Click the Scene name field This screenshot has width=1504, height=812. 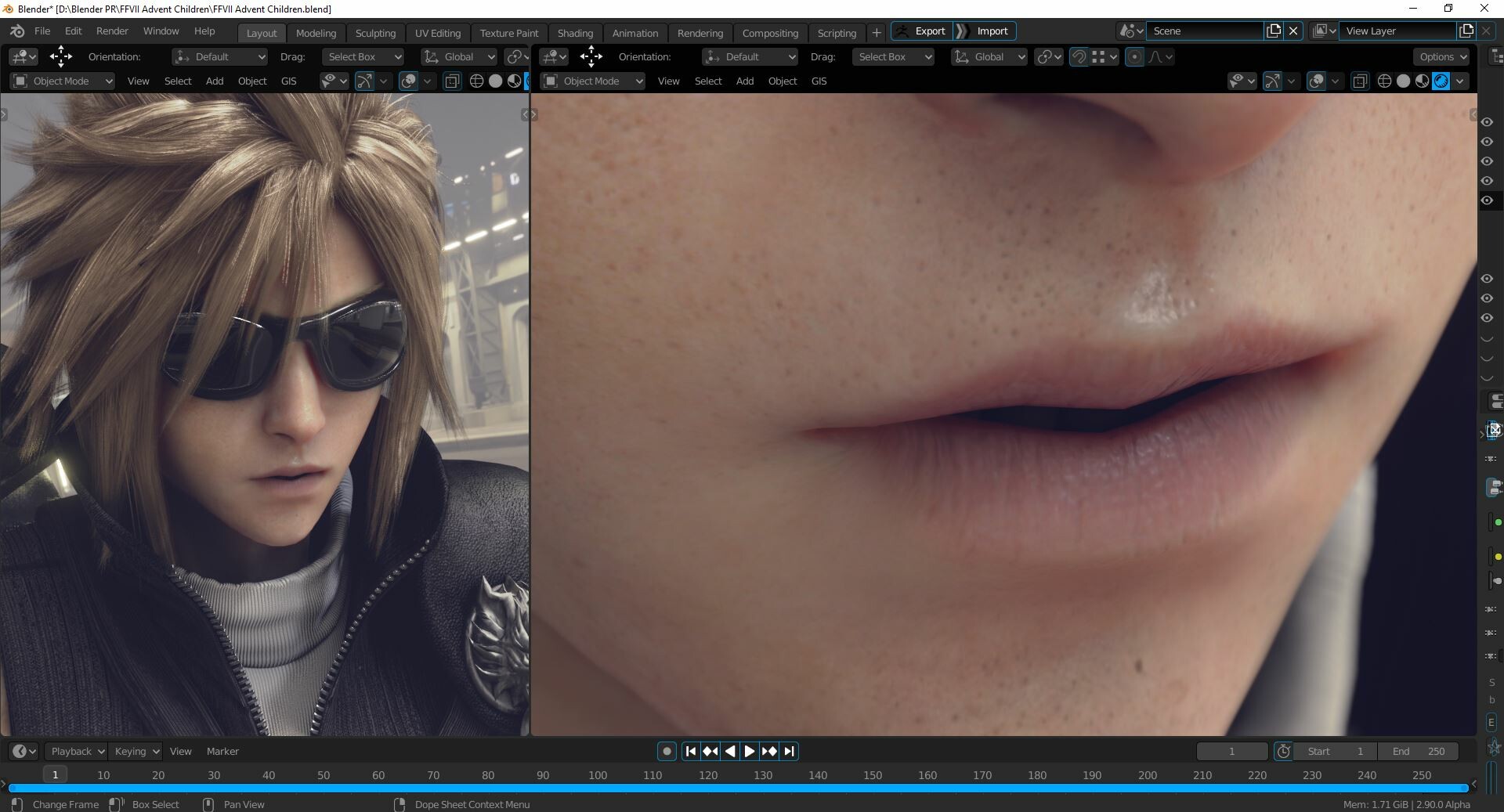[x=1206, y=31]
